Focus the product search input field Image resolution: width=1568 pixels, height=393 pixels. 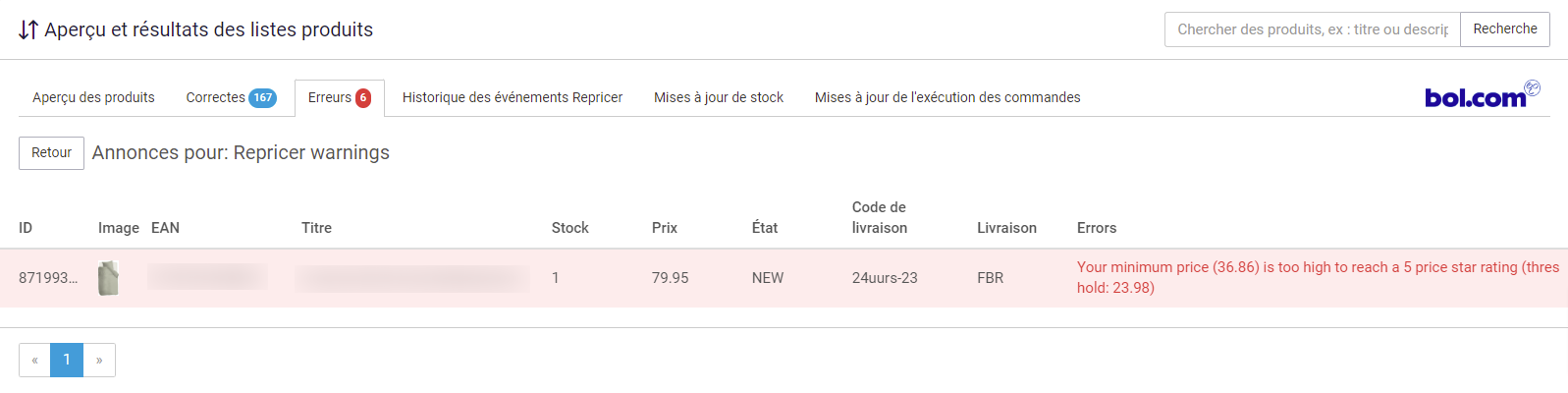click(x=1313, y=29)
